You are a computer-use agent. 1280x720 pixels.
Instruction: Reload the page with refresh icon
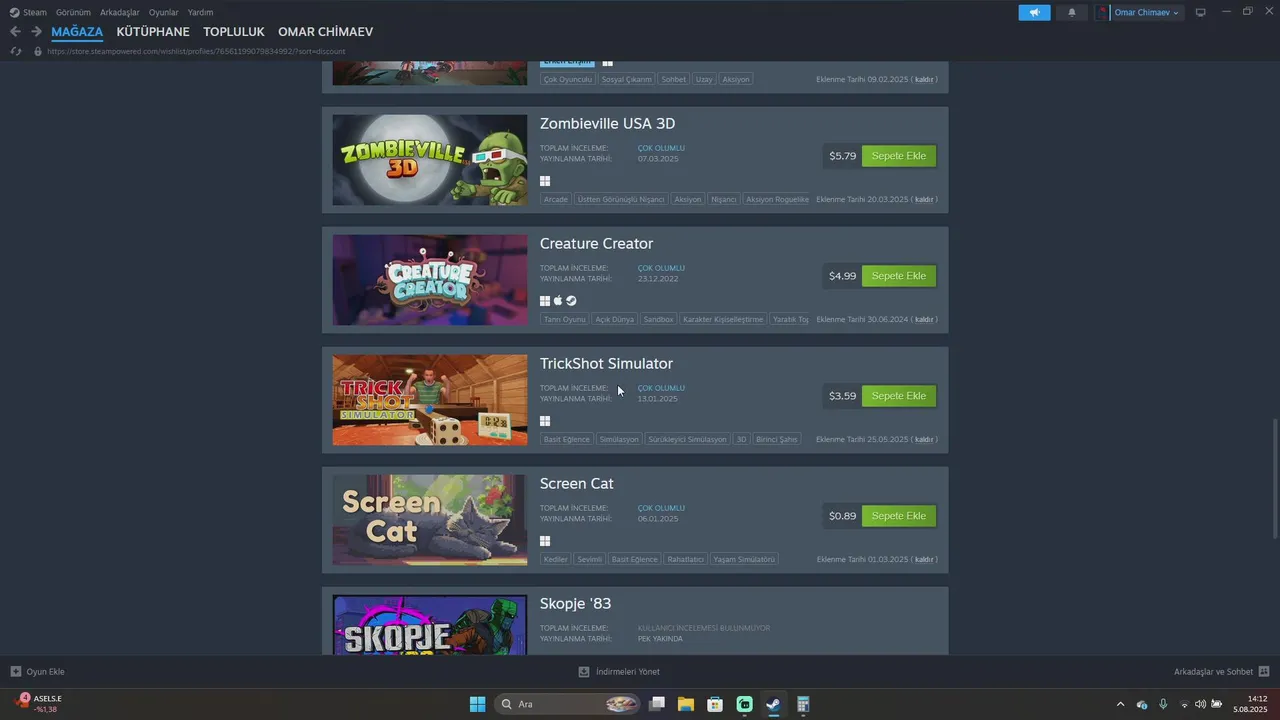click(16, 51)
